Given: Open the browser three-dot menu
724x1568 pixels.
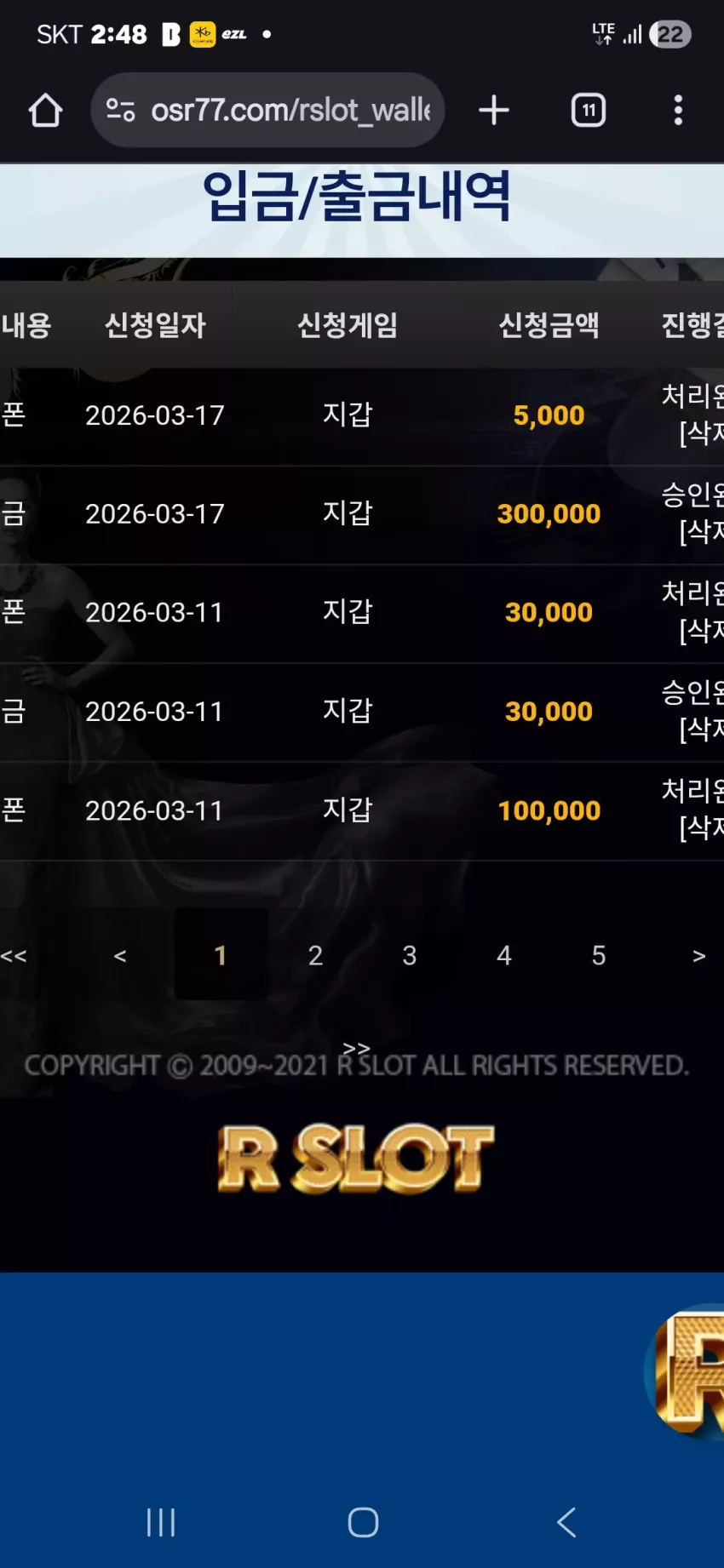Looking at the screenshot, I should (x=678, y=110).
